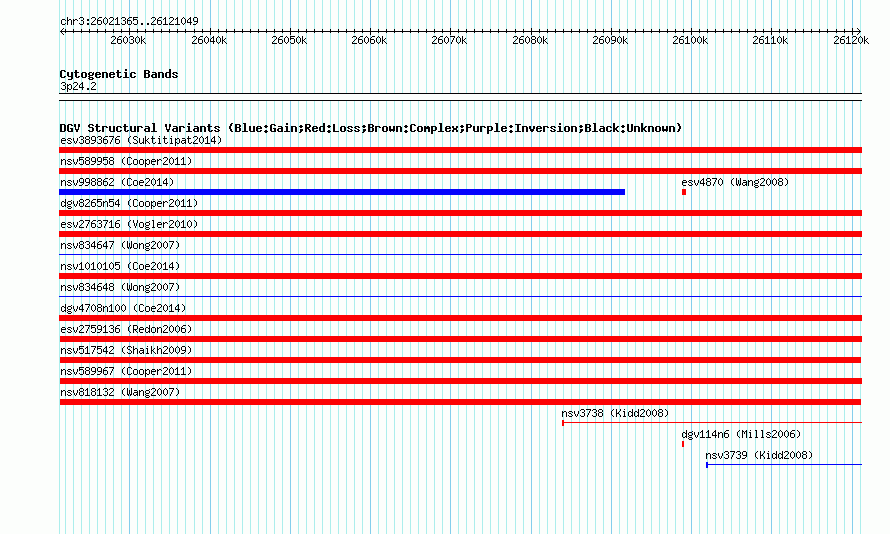The image size is (890, 534).
Task: Click the 26060k ruler tick label
Action: point(369,40)
